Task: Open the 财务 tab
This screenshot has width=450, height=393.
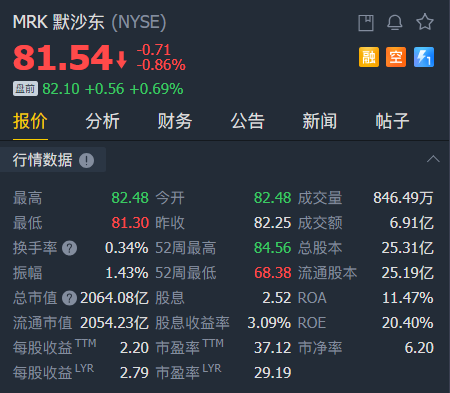Action: click(175, 121)
